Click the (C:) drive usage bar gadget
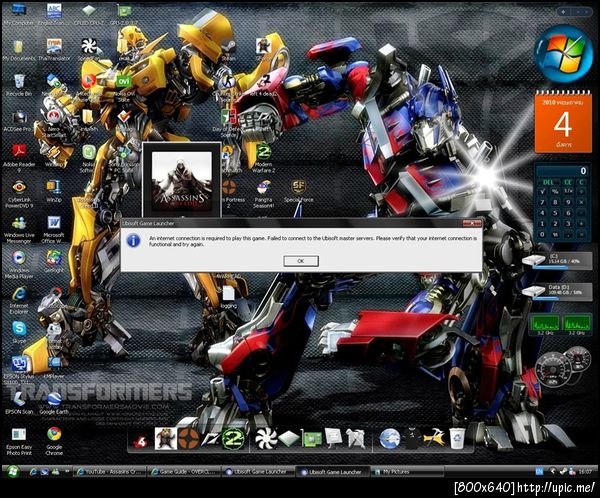 557,261
